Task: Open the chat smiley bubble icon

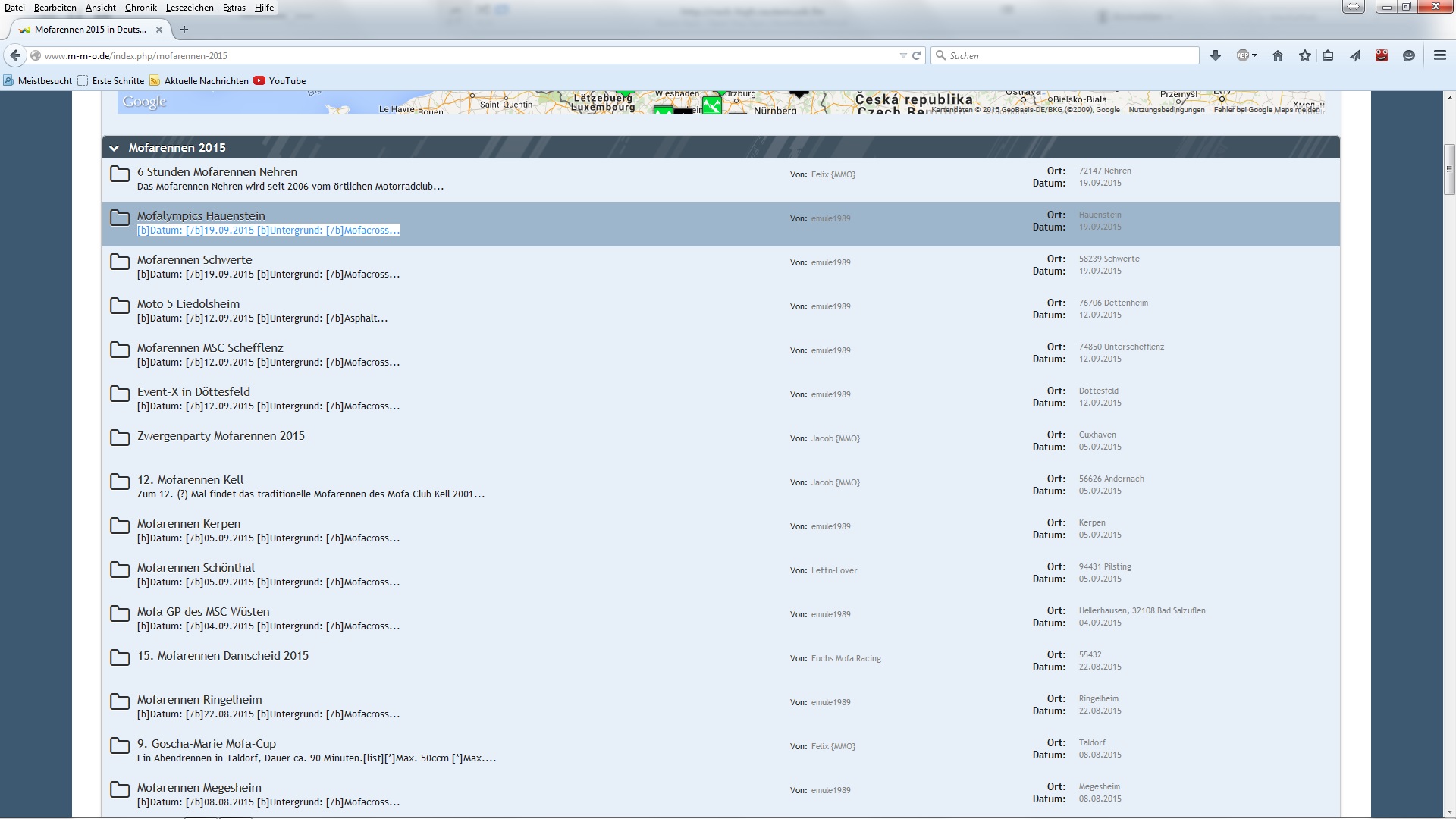Action: point(1409,55)
